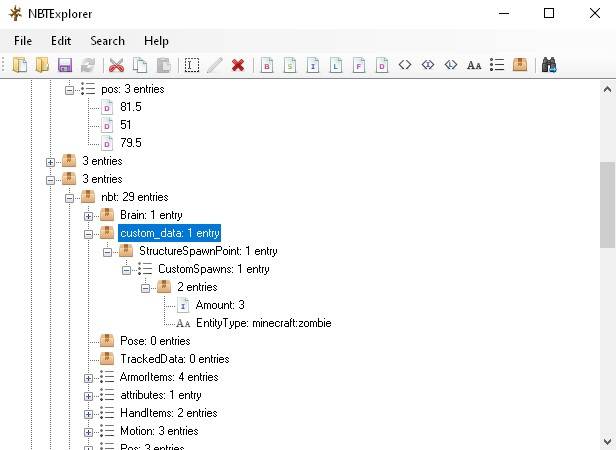Image resolution: width=616 pixels, height=450 pixels.
Task: Collapse the nbt: 29 entries node
Action: click(x=70, y=198)
